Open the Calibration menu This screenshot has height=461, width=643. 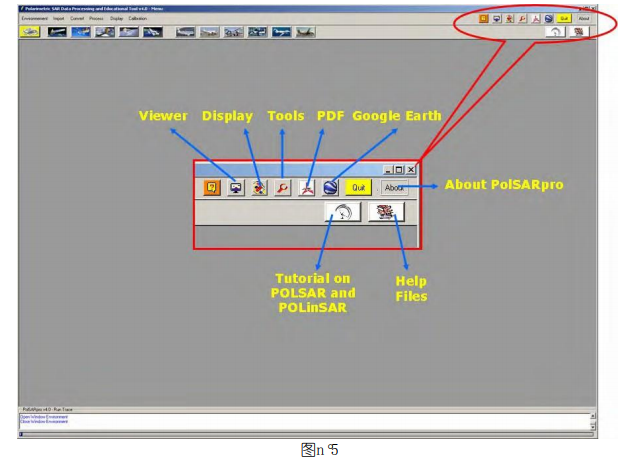(x=137, y=18)
